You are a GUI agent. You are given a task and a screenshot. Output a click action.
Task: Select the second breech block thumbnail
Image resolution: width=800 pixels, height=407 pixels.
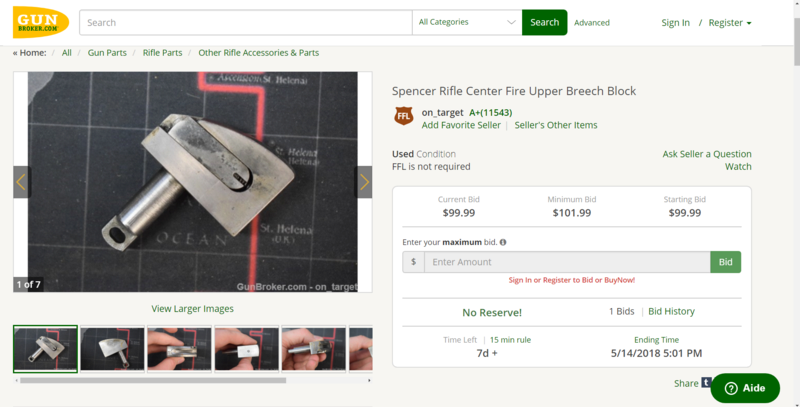coord(112,349)
